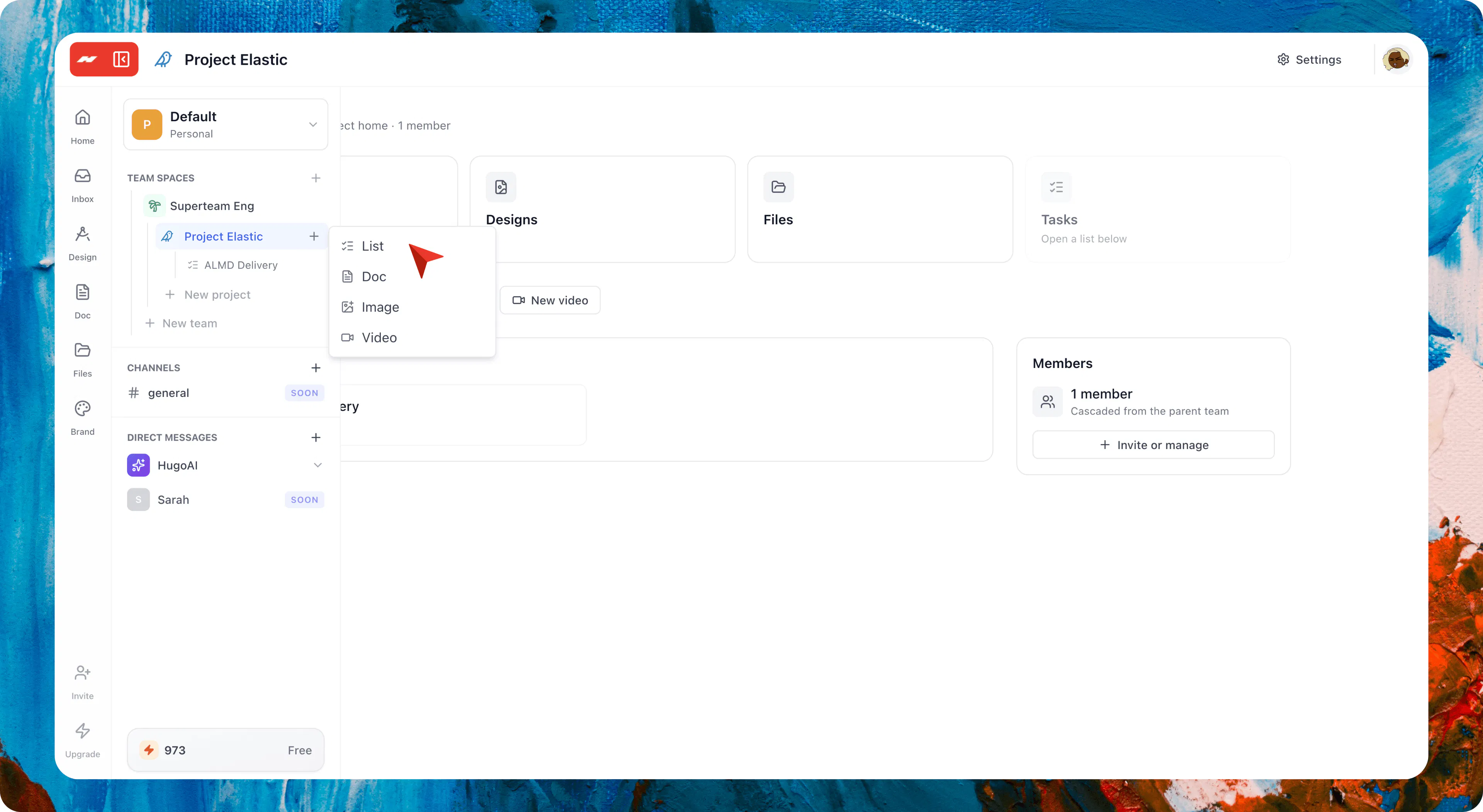Viewport: 1483px width, 812px height.
Task: Click the red app logo icon
Action: 87,59
